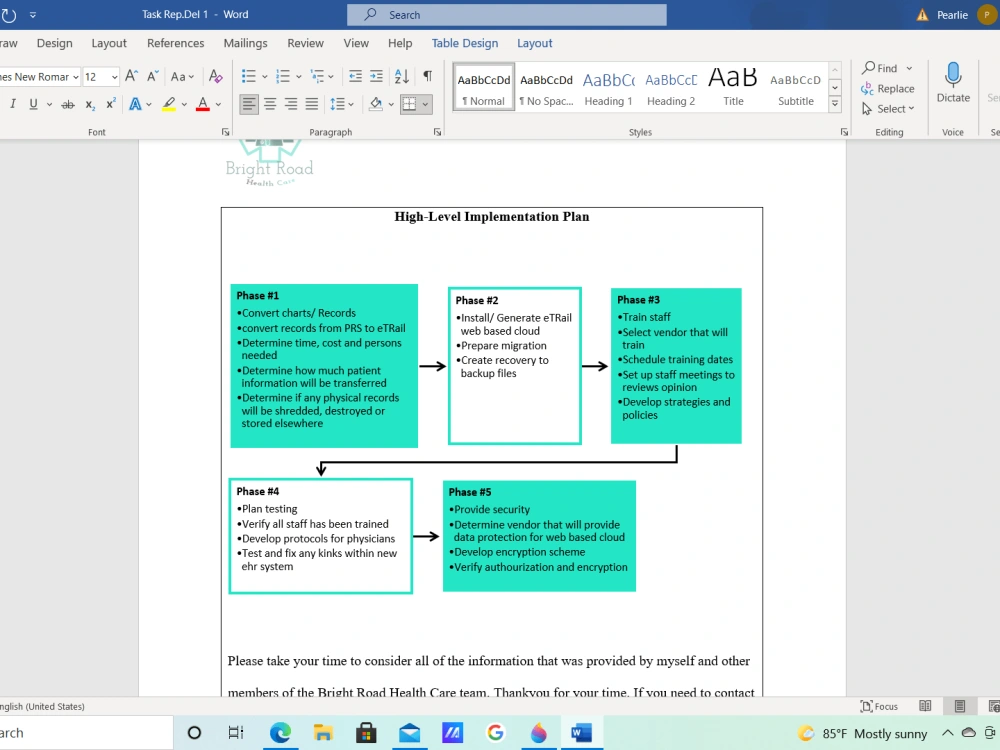The height and width of the screenshot is (750, 1000).
Task: Increase the font size
Action: 131,77
